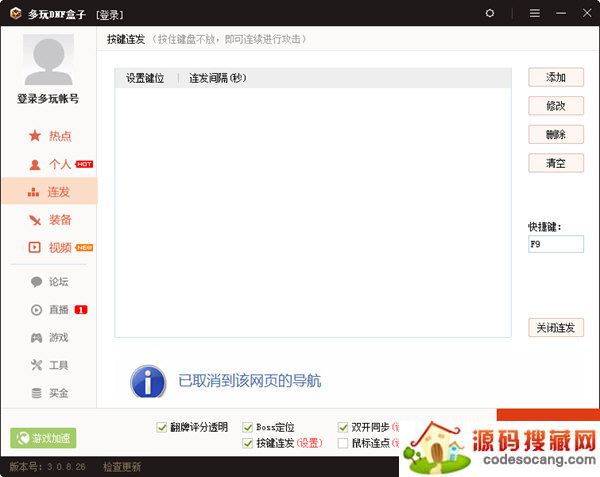Click the wrench icon beside 工具
600x477 pixels.
pos(36,365)
